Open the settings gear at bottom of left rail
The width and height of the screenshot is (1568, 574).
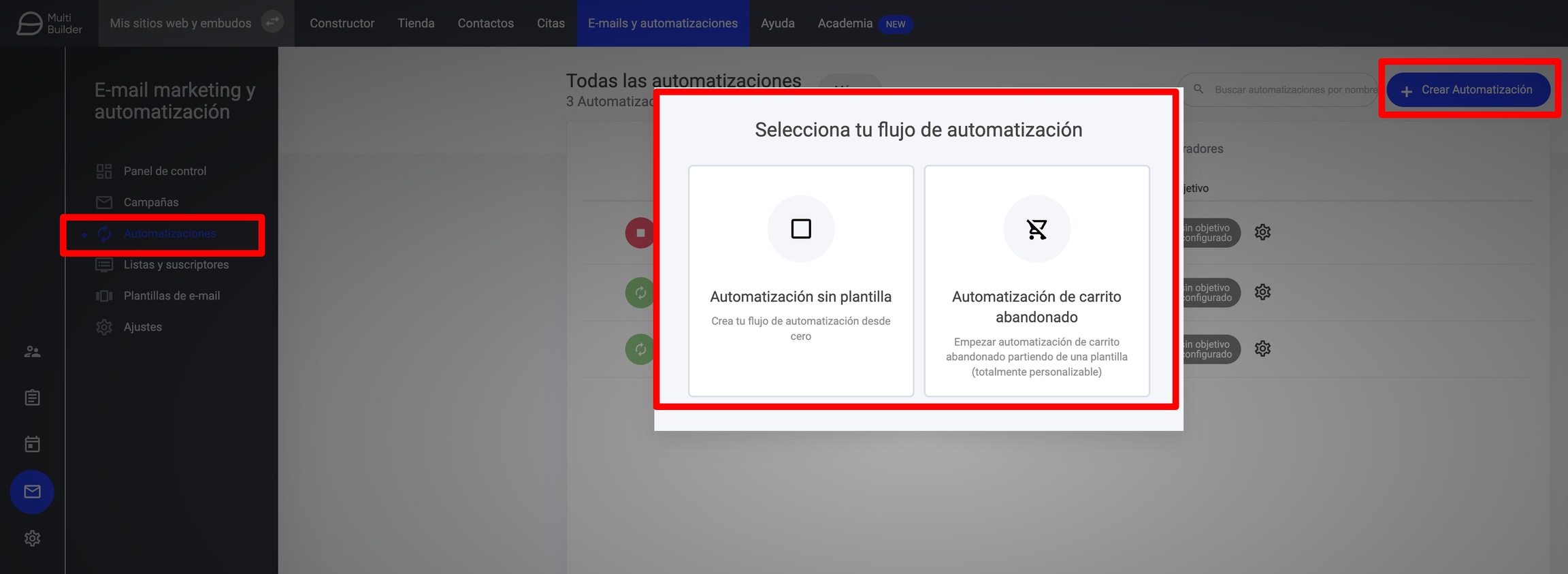(x=32, y=539)
